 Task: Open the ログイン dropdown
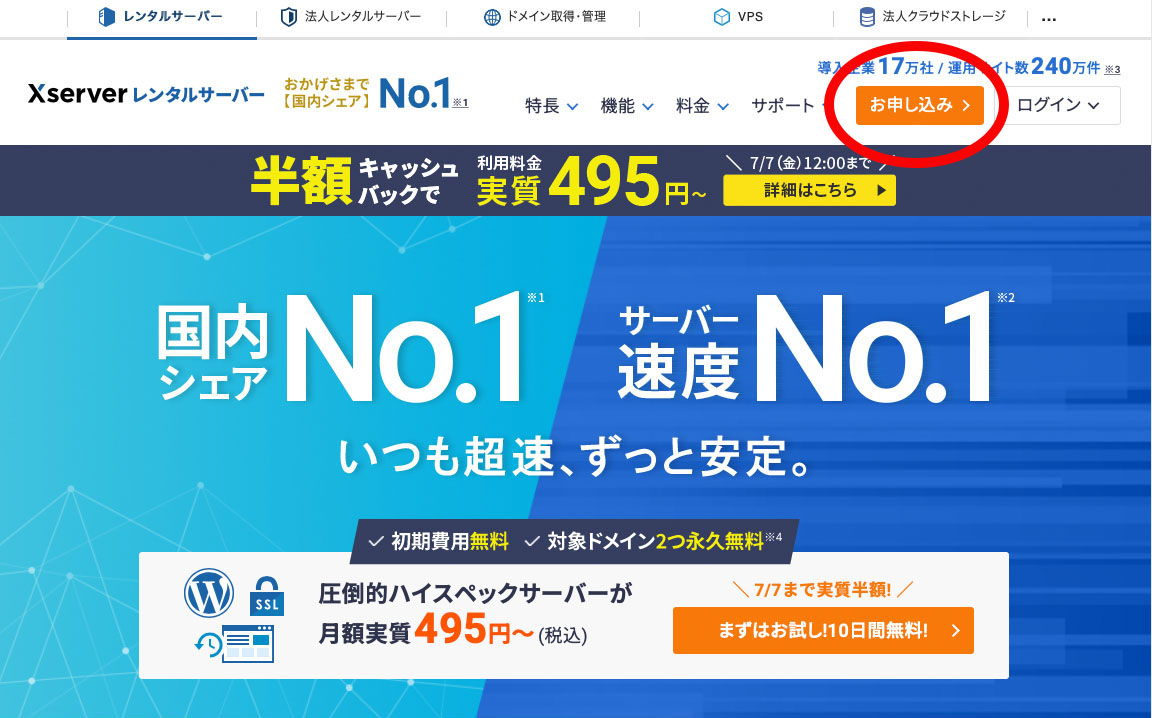point(1058,105)
